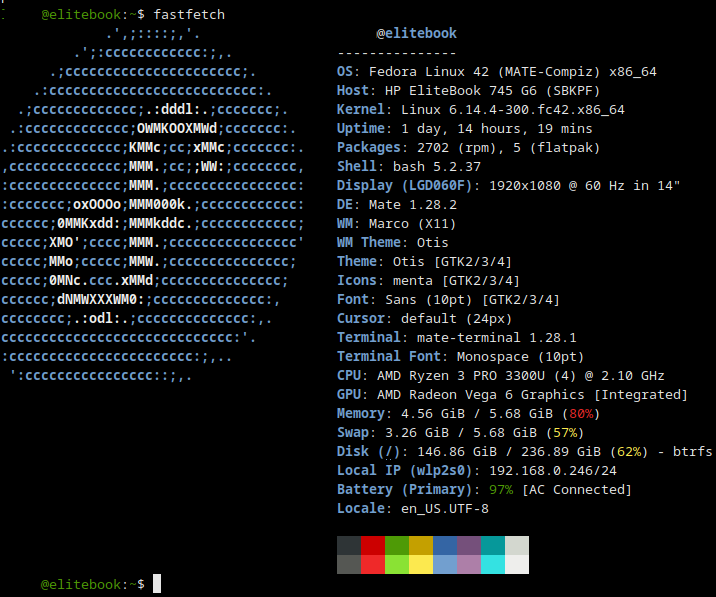Click the red '80%' memory usage figure
716x597 pixels.
(x=581, y=414)
